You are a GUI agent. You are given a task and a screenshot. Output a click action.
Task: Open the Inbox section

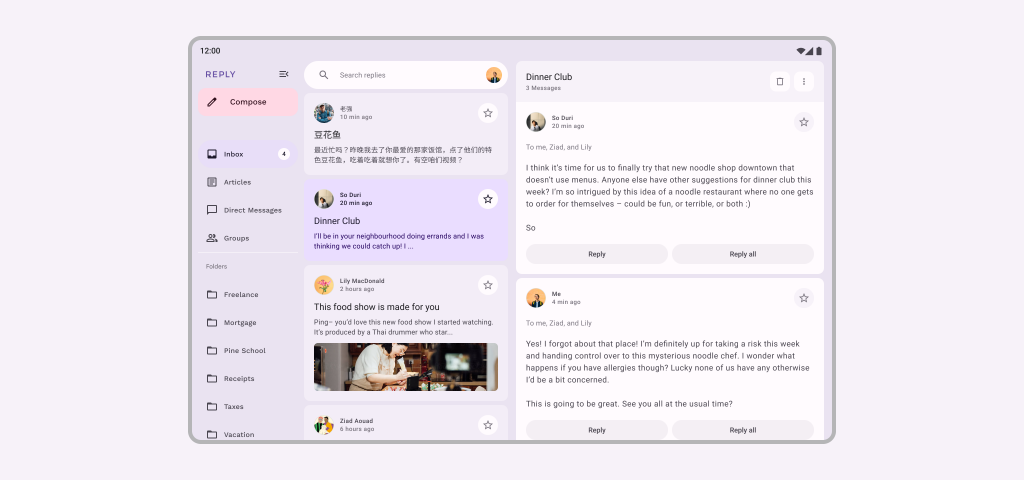(x=248, y=154)
